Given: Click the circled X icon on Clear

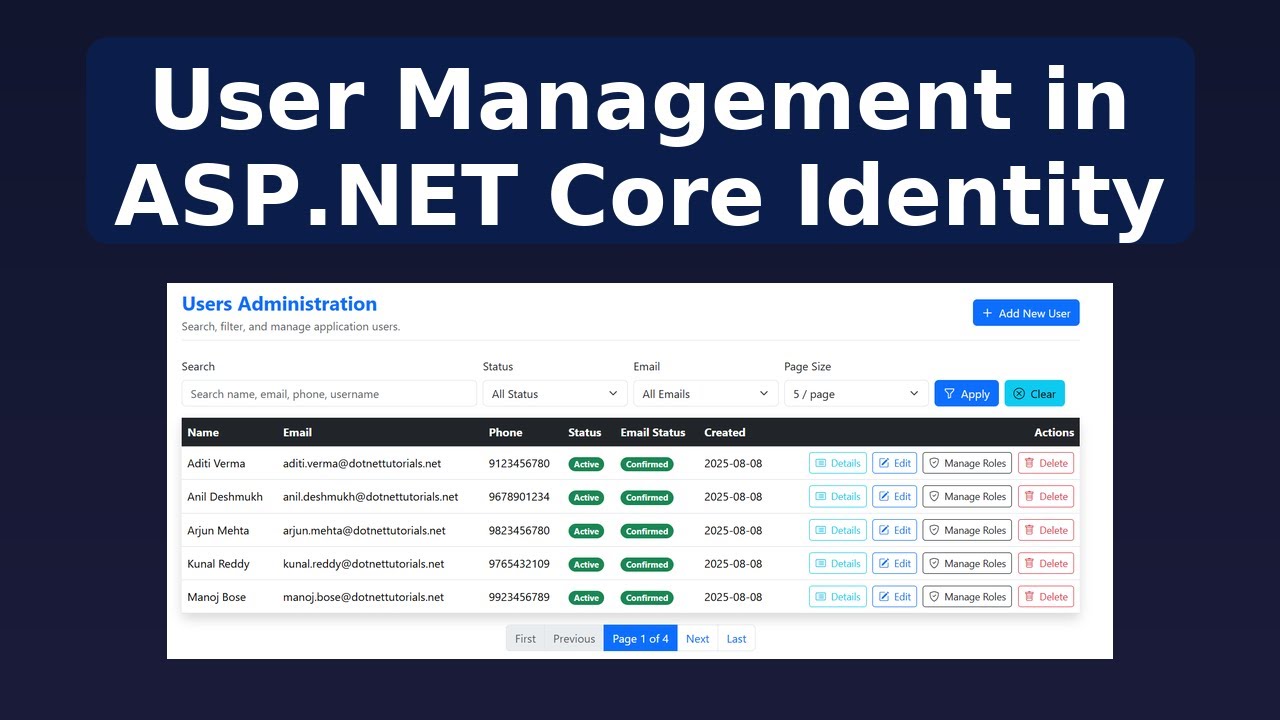Looking at the screenshot, I should click(1019, 394).
